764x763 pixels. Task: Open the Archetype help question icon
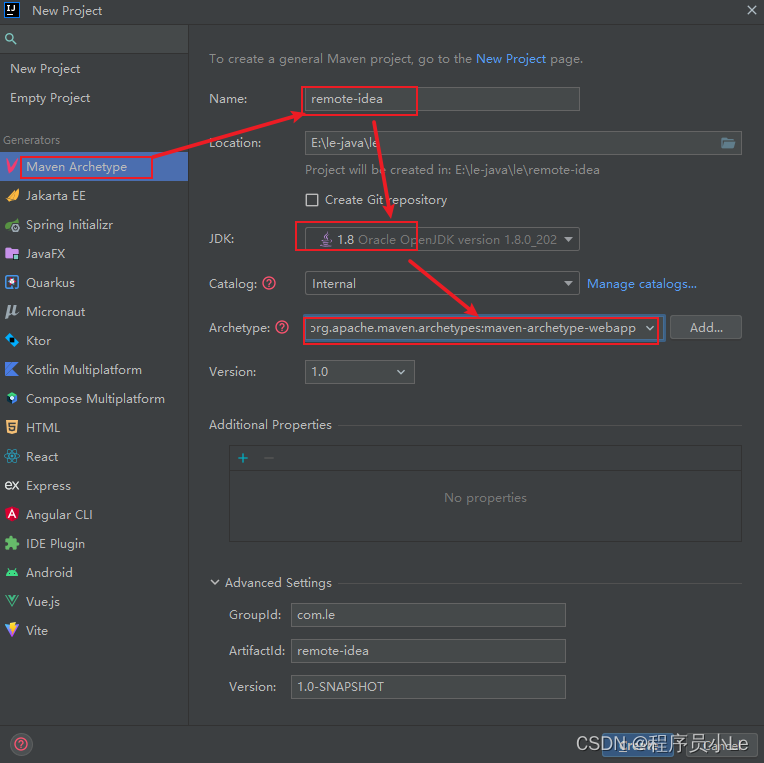(282, 327)
